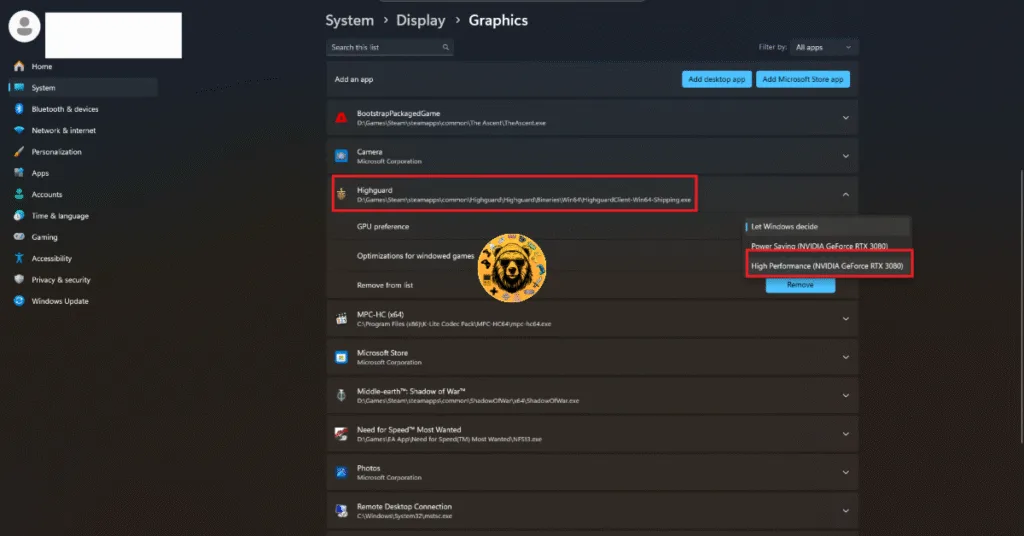Viewport: 1024px width, 536px height.
Task: Click the mpc-hc64.exe path text
Action: 454,324
